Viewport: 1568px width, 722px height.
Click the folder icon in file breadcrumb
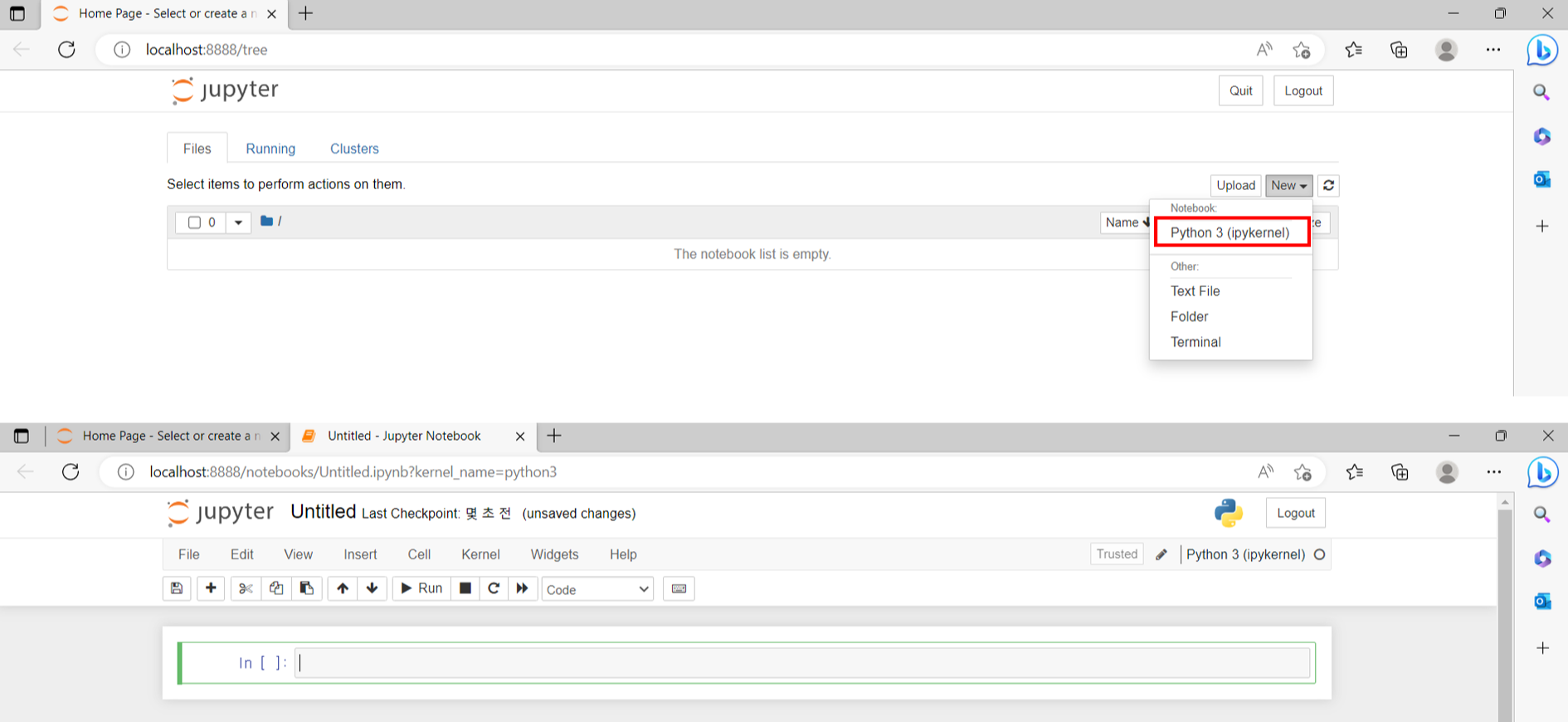coord(266,221)
